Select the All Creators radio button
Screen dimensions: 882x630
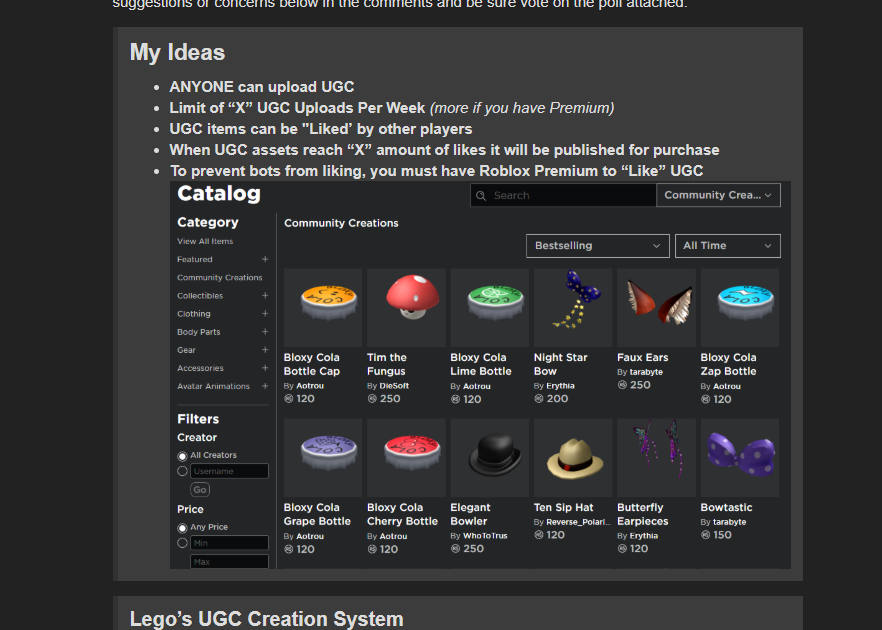point(182,456)
